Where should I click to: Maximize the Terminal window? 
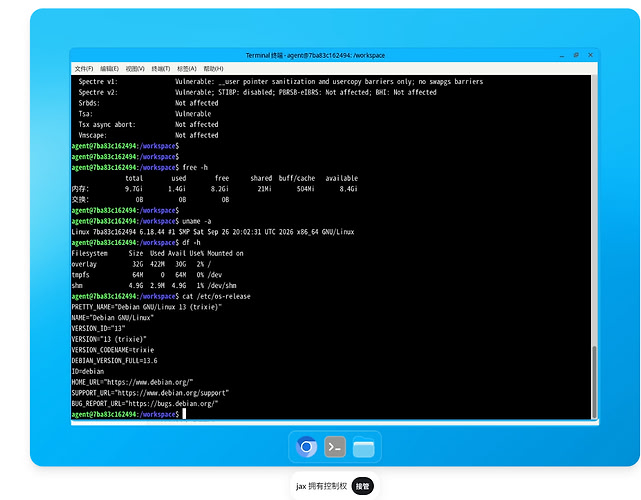(576, 55)
